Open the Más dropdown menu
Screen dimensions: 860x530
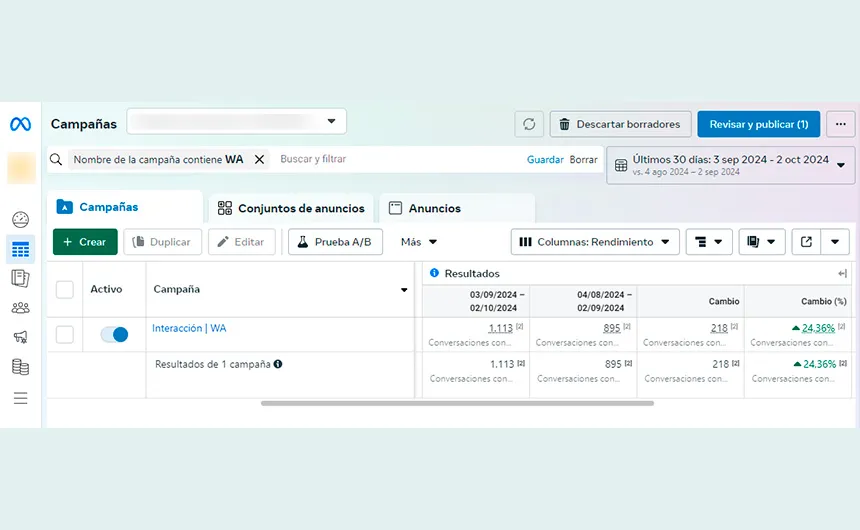(419, 242)
